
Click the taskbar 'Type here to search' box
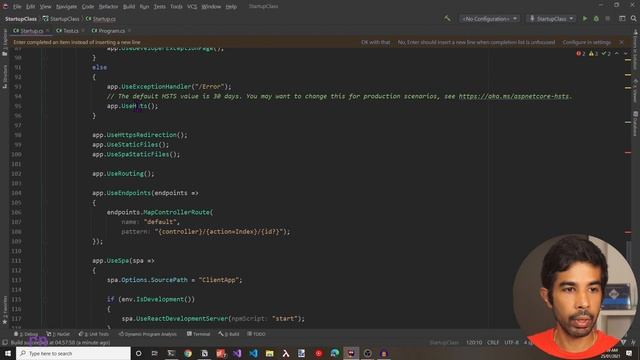(x=73, y=353)
